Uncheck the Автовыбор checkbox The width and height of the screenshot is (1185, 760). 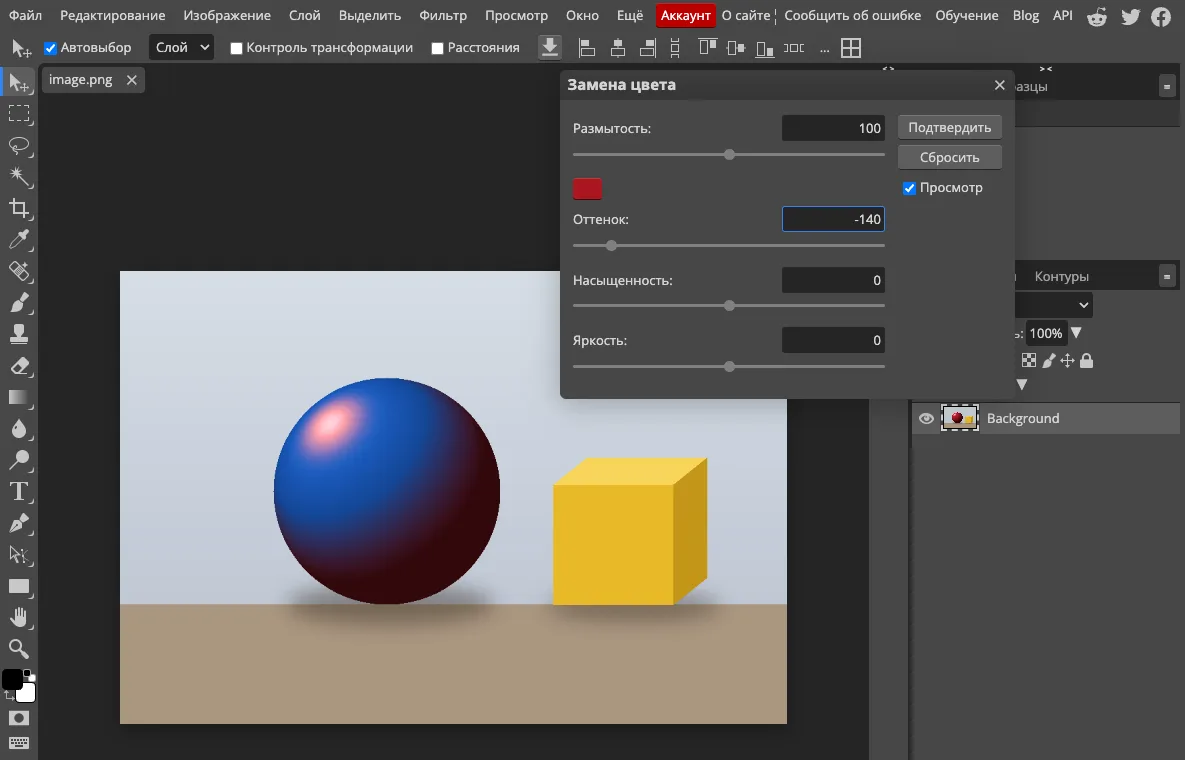click(x=51, y=48)
